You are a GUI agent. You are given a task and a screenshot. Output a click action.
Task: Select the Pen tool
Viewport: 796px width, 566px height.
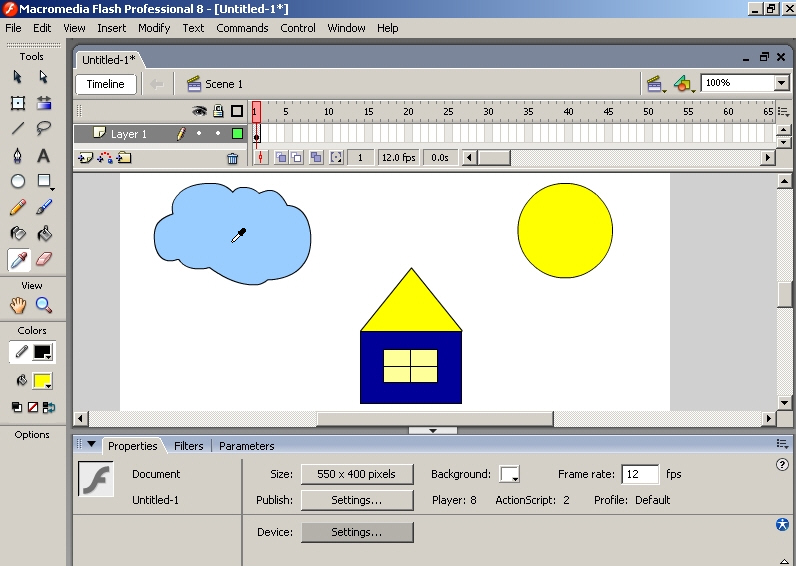point(18,155)
